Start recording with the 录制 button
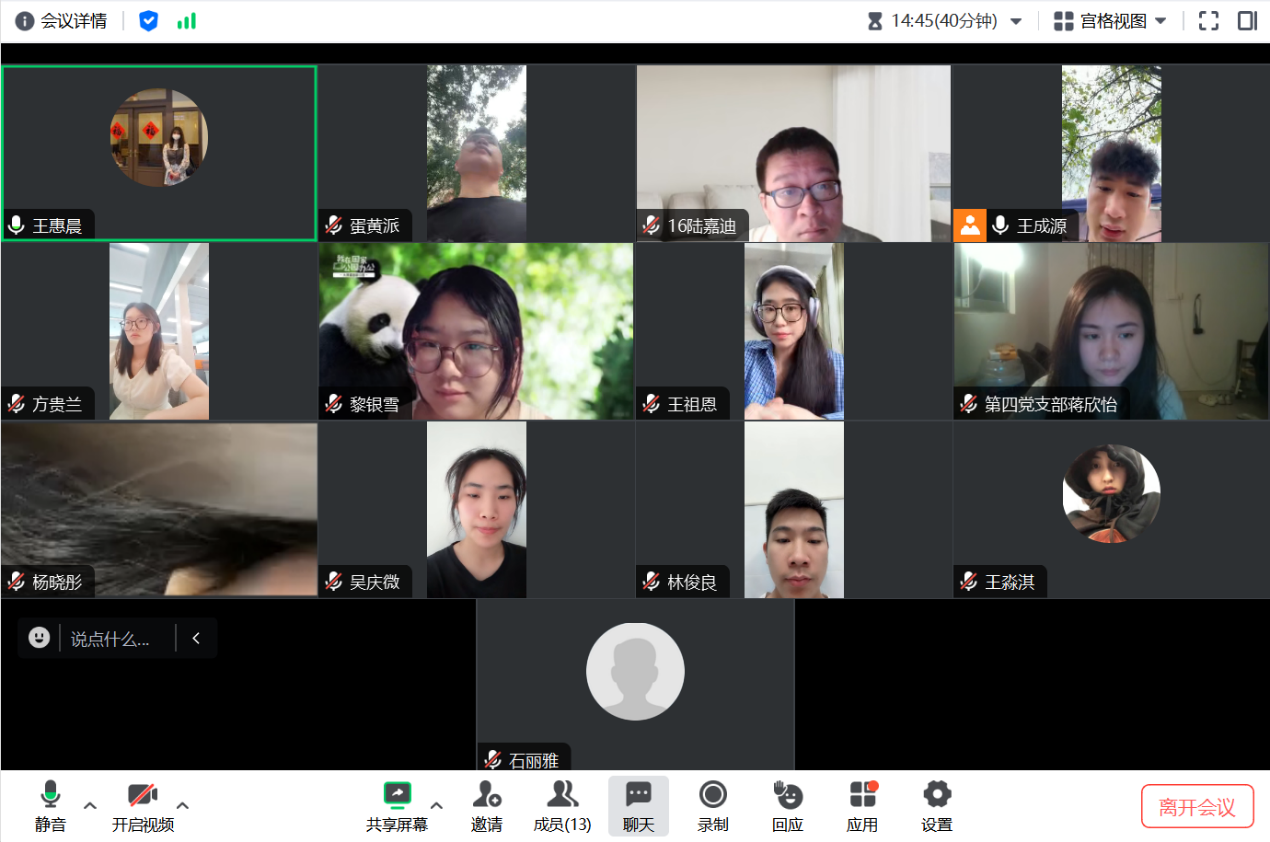The width and height of the screenshot is (1270, 842). pyautogui.click(x=713, y=805)
